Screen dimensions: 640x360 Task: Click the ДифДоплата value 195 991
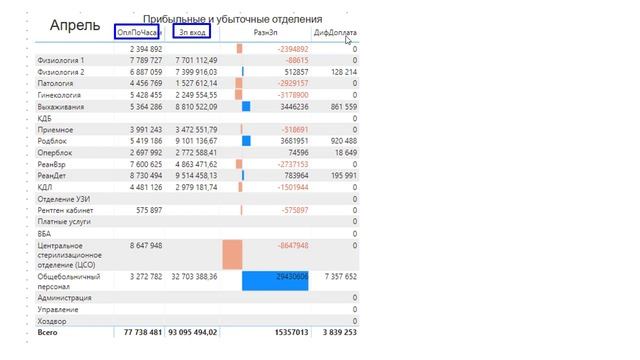click(344, 176)
